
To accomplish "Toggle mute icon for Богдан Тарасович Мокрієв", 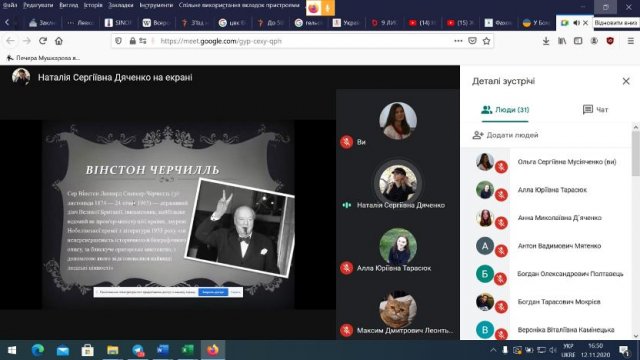I will coord(501,307).
